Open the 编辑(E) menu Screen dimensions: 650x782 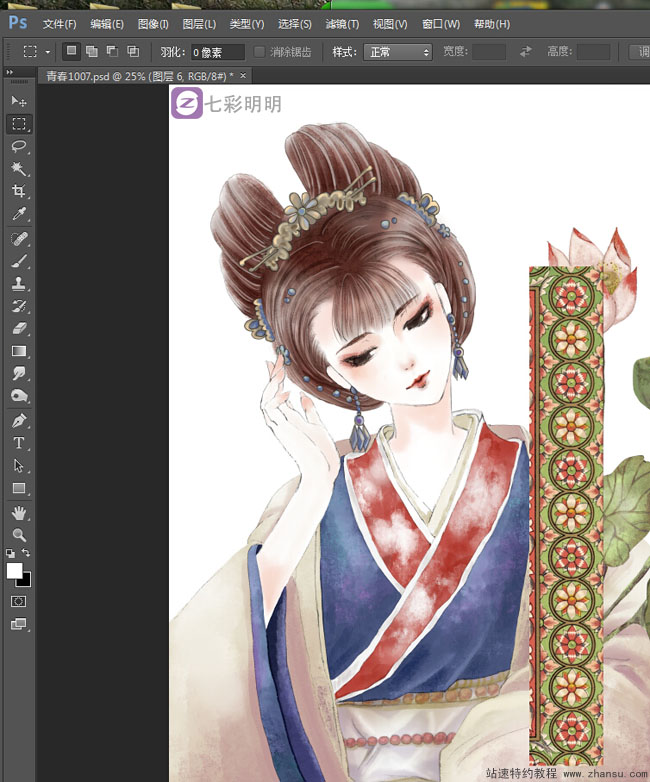[107, 24]
